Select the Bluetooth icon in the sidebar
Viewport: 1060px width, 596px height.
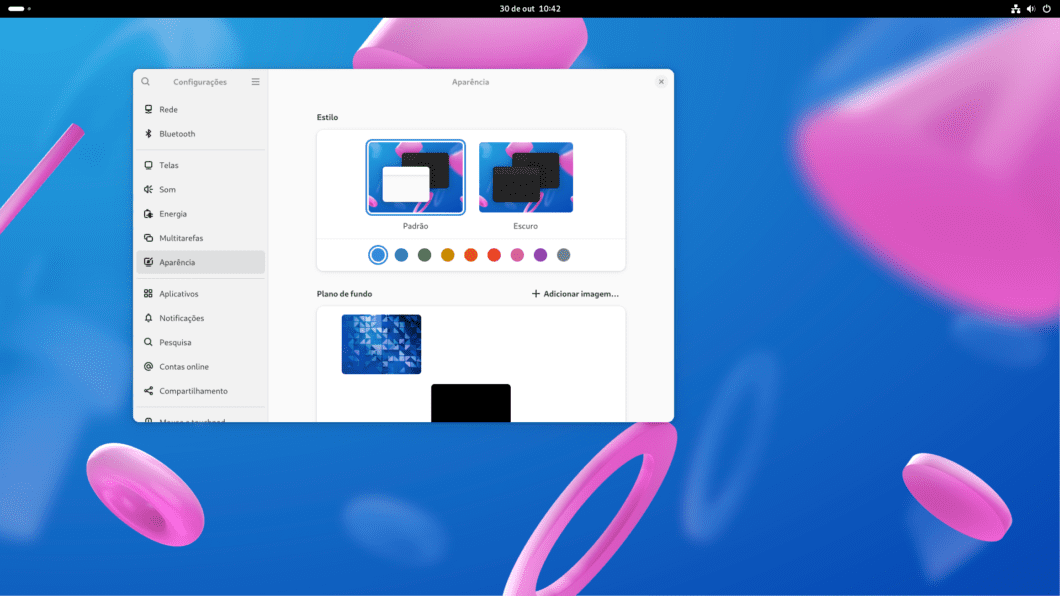[148, 133]
